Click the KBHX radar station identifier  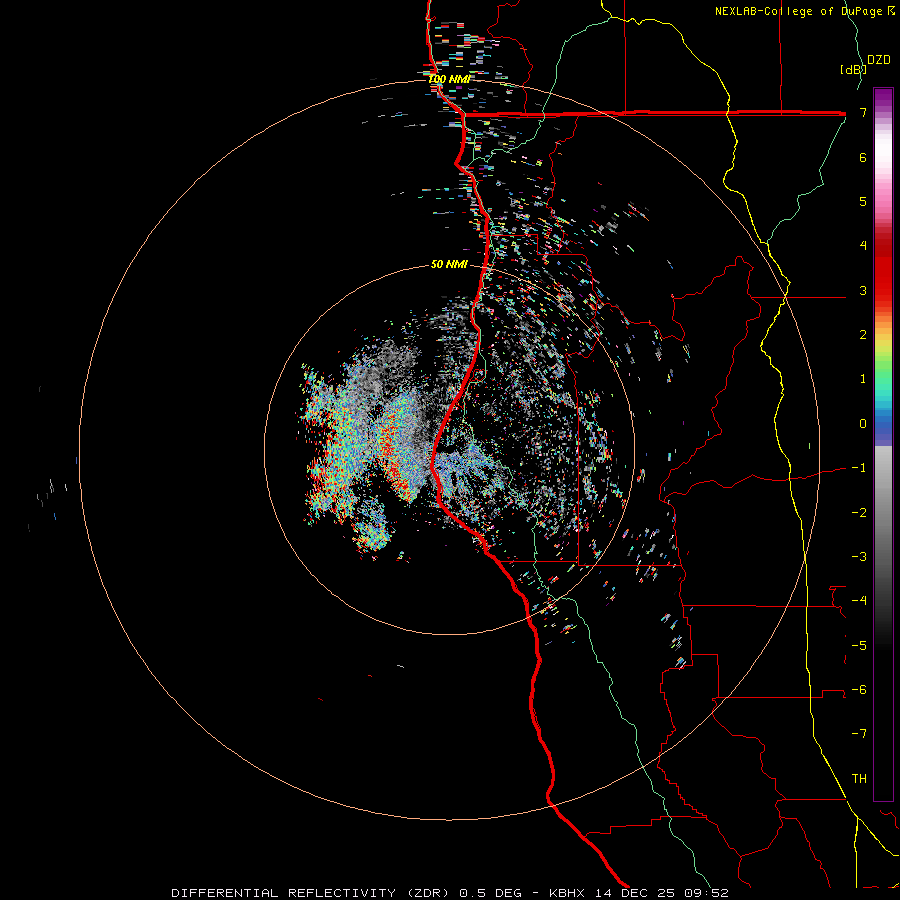[x=567, y=893]
